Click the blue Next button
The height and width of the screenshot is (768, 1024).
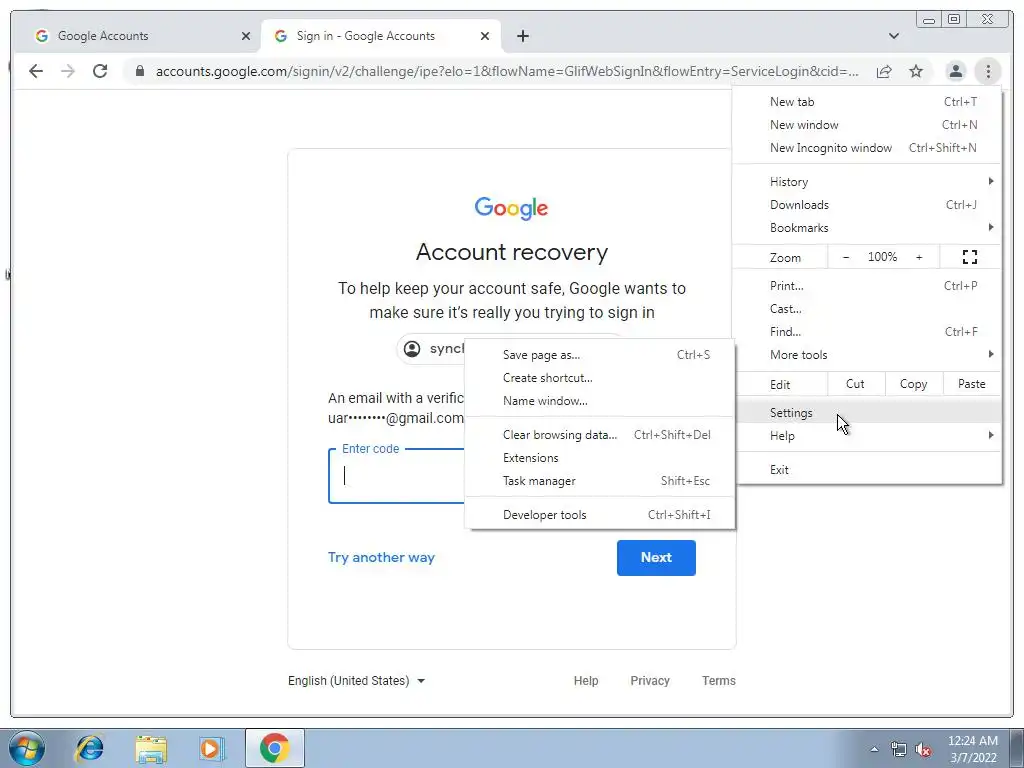coord(656,558)
